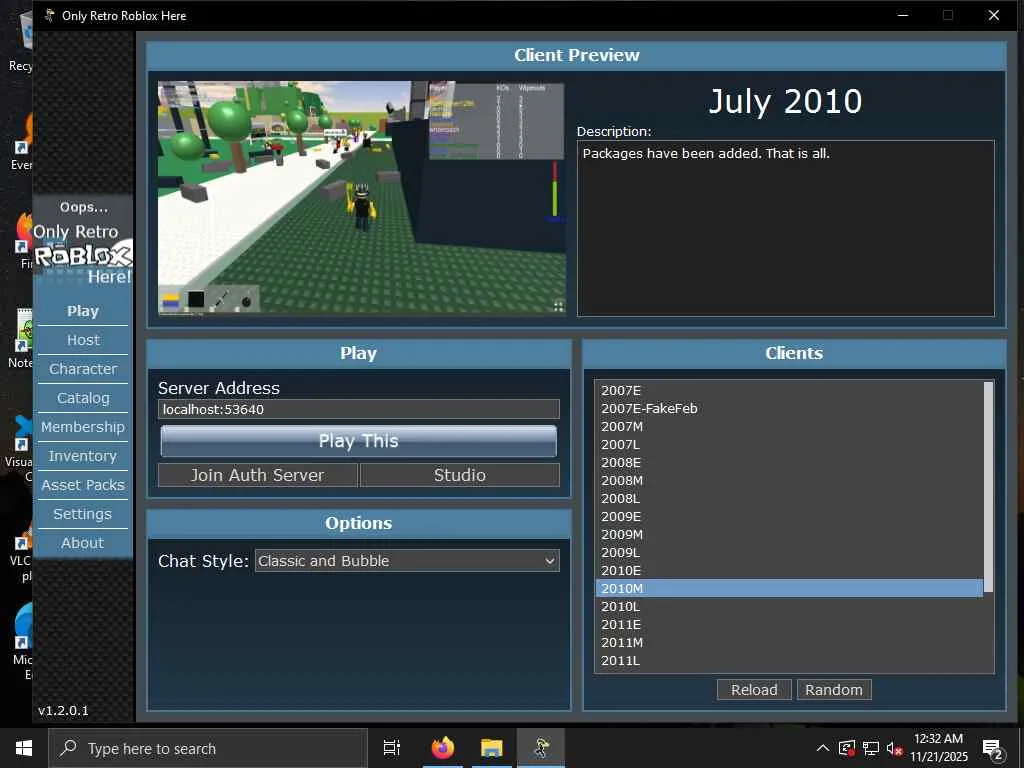This screenshot has height=768, width=1024.
Task: Click Join Auth Server button
Action: [x=257, y=475]
